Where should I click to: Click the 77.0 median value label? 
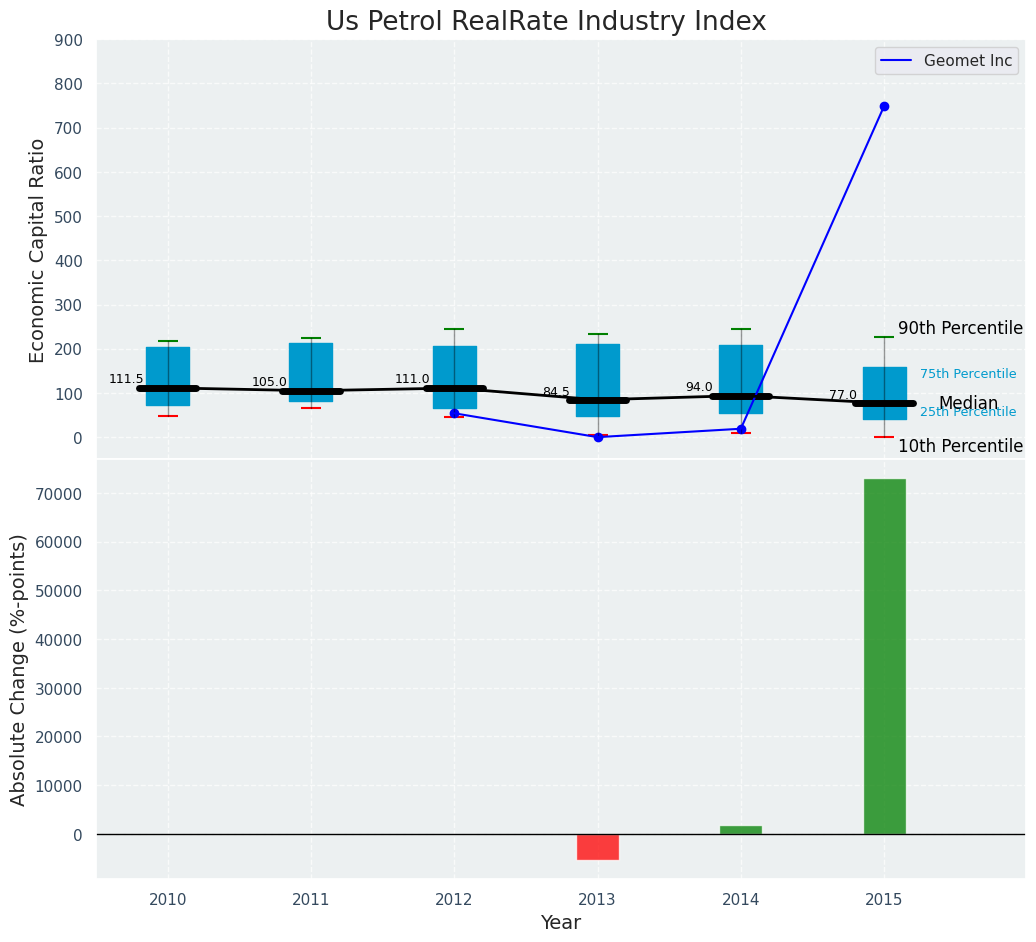point(842,396)
